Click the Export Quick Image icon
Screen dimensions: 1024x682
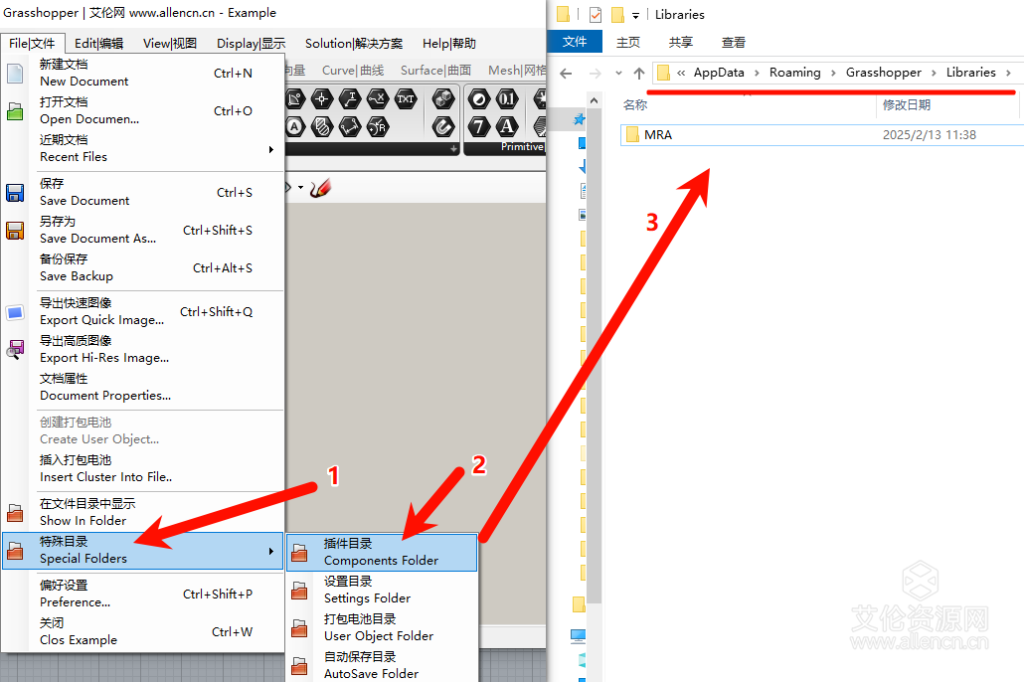[x=15, y=312]
